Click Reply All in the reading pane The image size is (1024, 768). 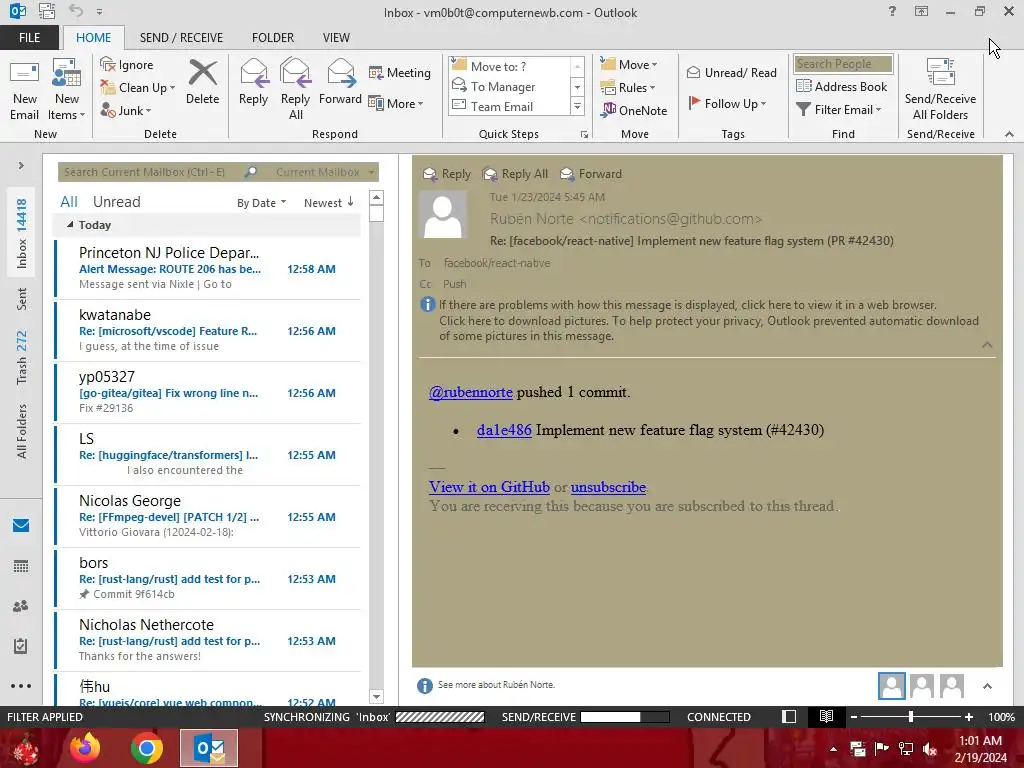pyautogui.click(x=515, y=174)
